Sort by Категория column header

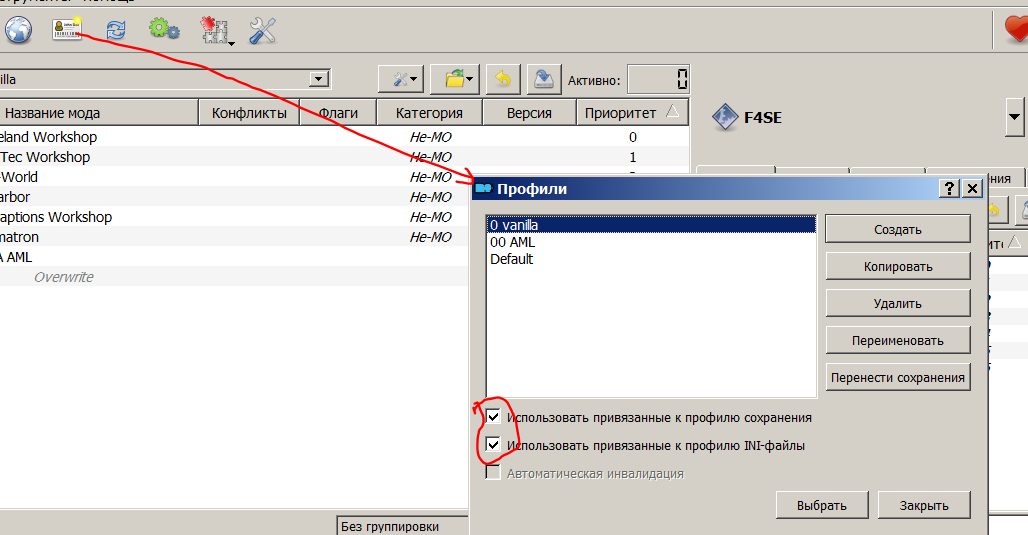[428, 113]
